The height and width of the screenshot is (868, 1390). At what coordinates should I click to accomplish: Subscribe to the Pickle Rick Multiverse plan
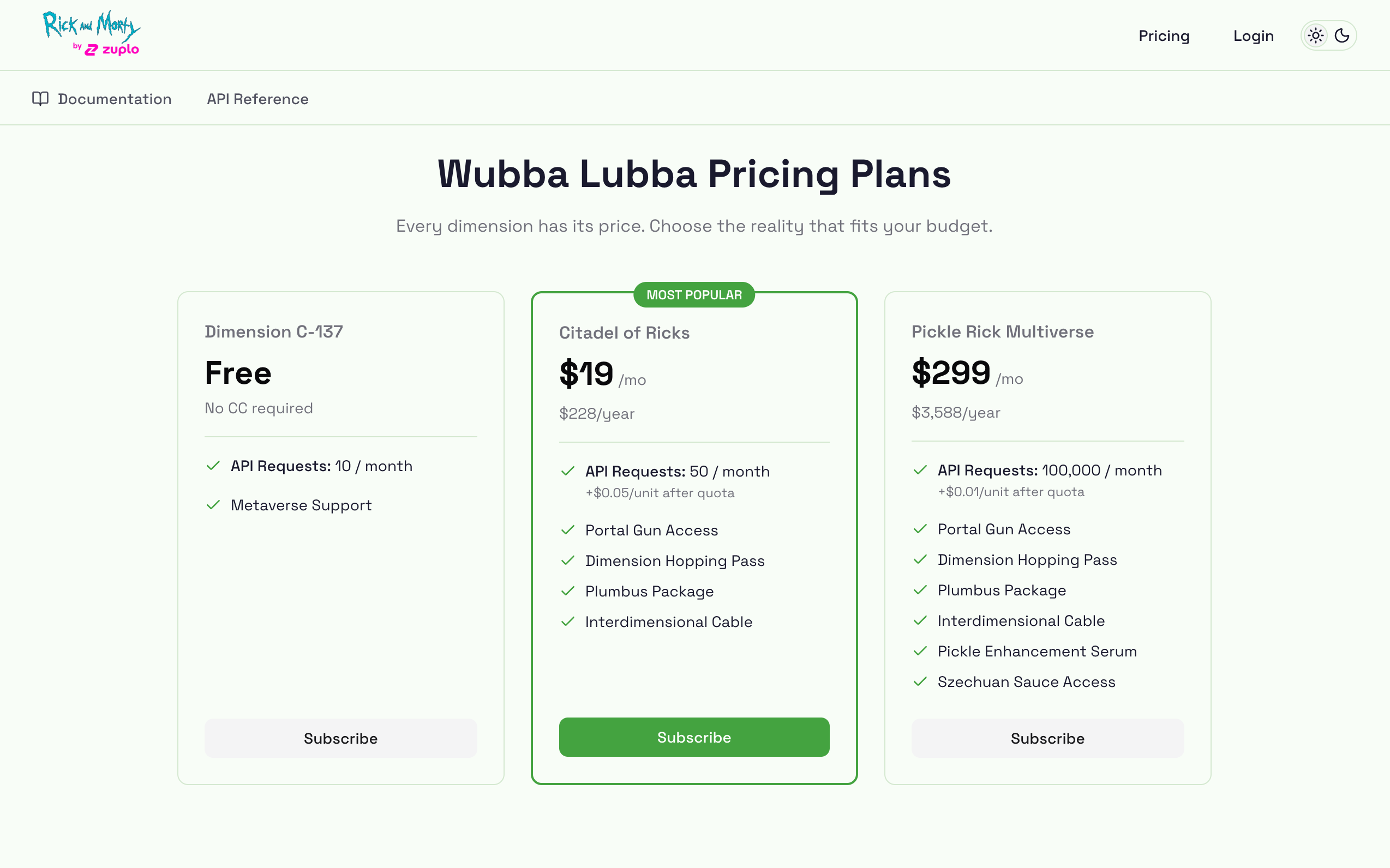point(1047,738)
